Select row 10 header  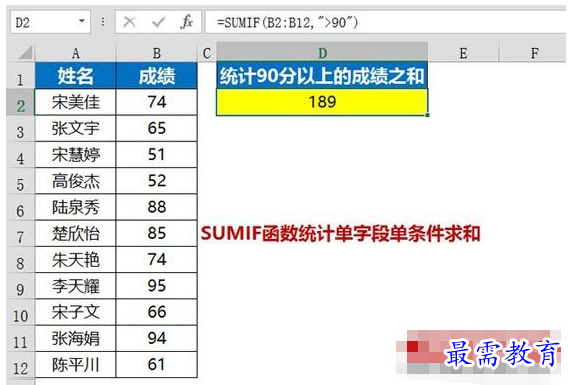[21, 312]
